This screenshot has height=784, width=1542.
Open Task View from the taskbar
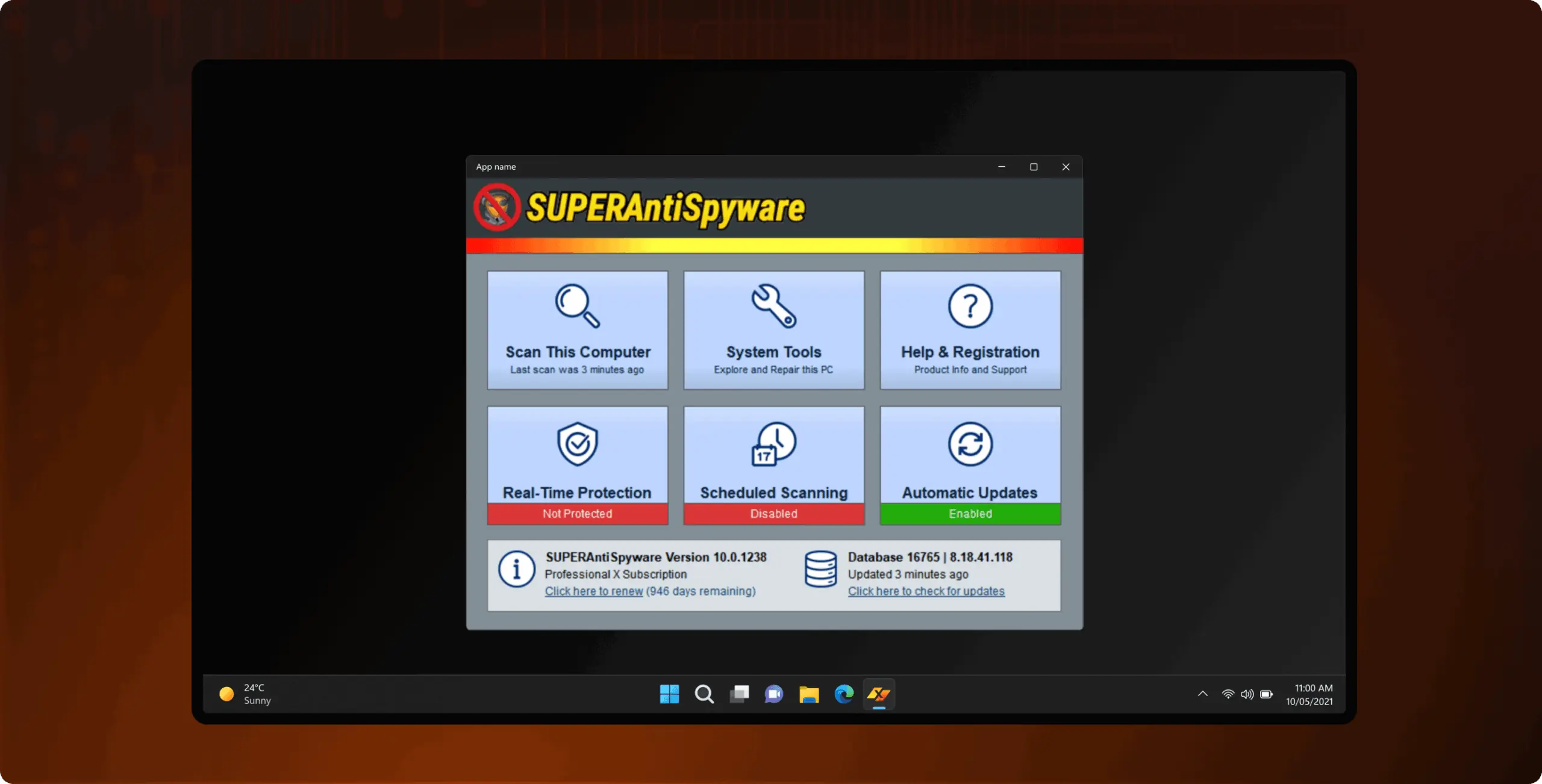[739, 694]
